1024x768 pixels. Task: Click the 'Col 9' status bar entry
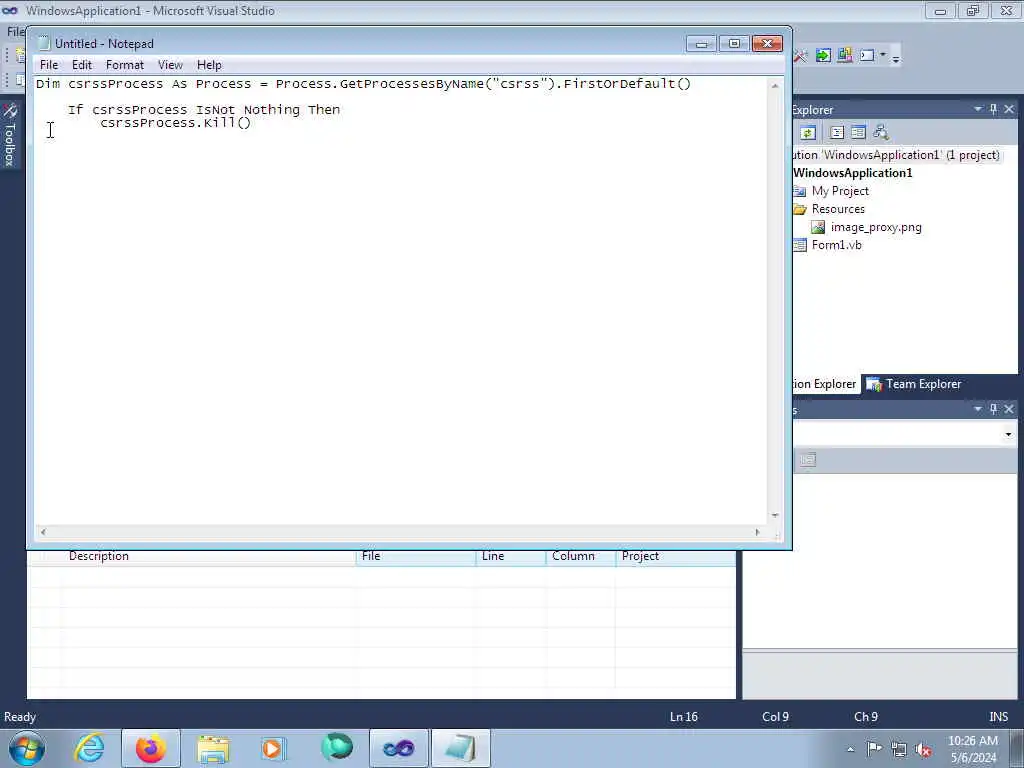coord(775,717)
